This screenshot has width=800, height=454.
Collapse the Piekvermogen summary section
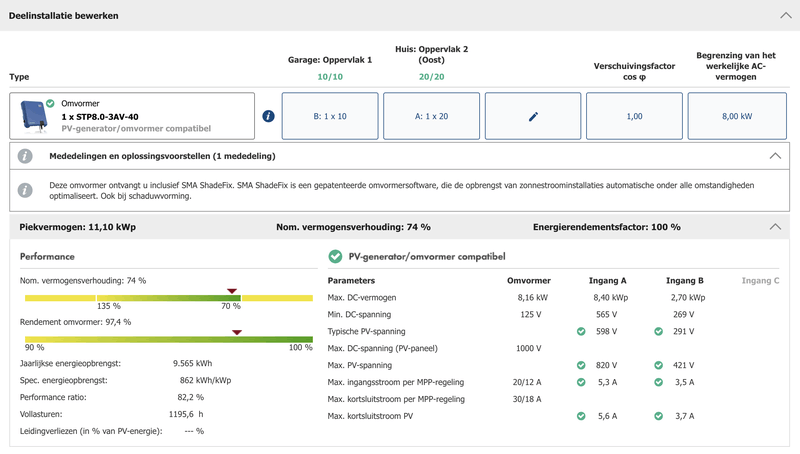[774, 227]
